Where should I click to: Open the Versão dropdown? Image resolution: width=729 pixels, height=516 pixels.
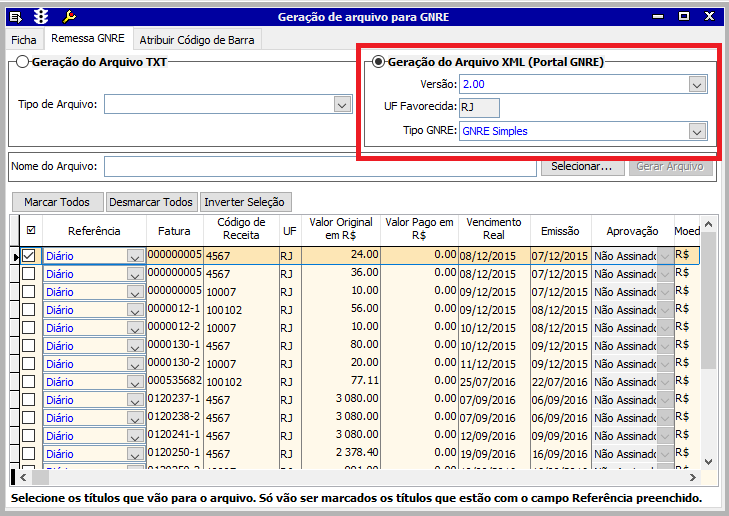tap(697, 85)
